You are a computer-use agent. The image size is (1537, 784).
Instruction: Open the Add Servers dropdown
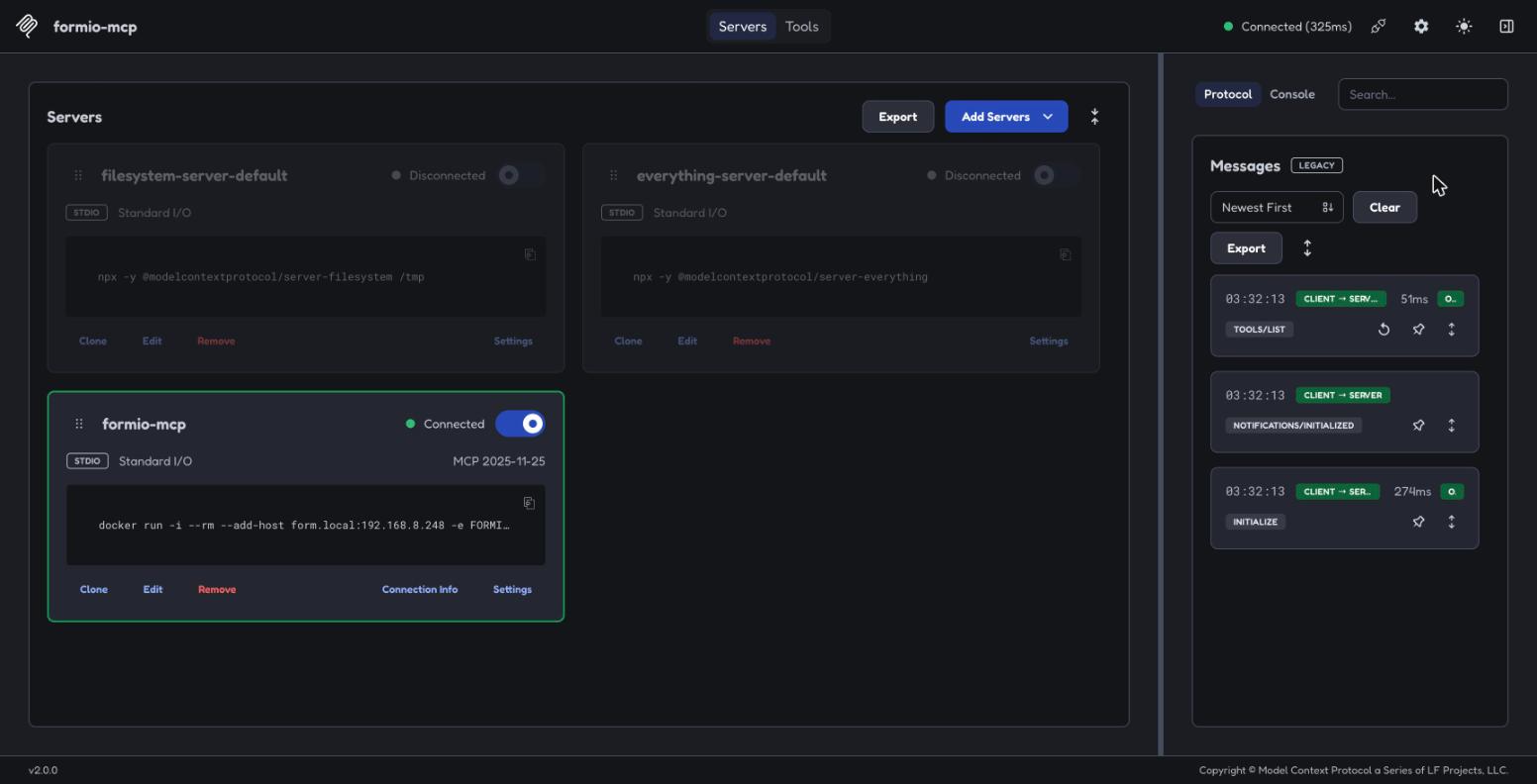(1006, 117)
